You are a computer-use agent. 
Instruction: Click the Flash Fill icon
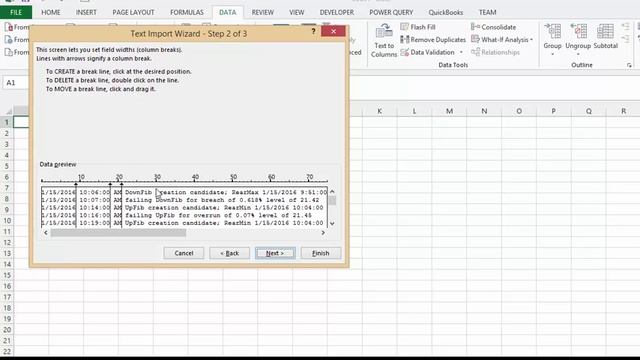(x=404, y=27)
